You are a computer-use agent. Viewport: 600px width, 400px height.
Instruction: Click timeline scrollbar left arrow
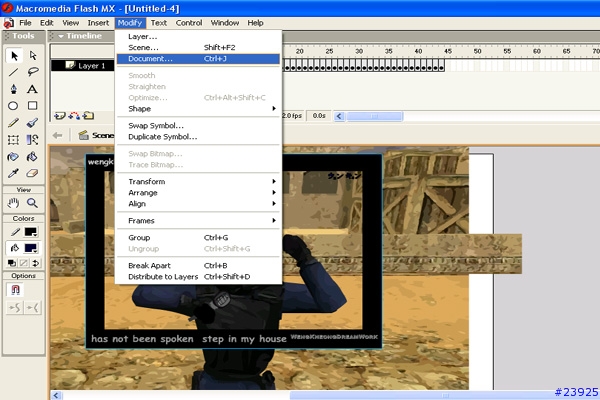click(x=339, y=116)
